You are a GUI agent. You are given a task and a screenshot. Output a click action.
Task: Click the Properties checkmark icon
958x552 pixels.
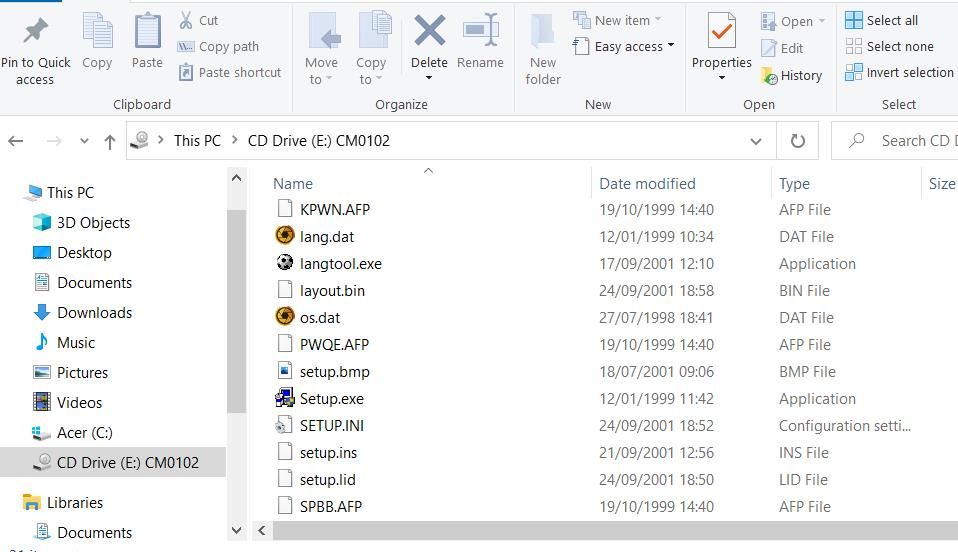coord(722,31)
